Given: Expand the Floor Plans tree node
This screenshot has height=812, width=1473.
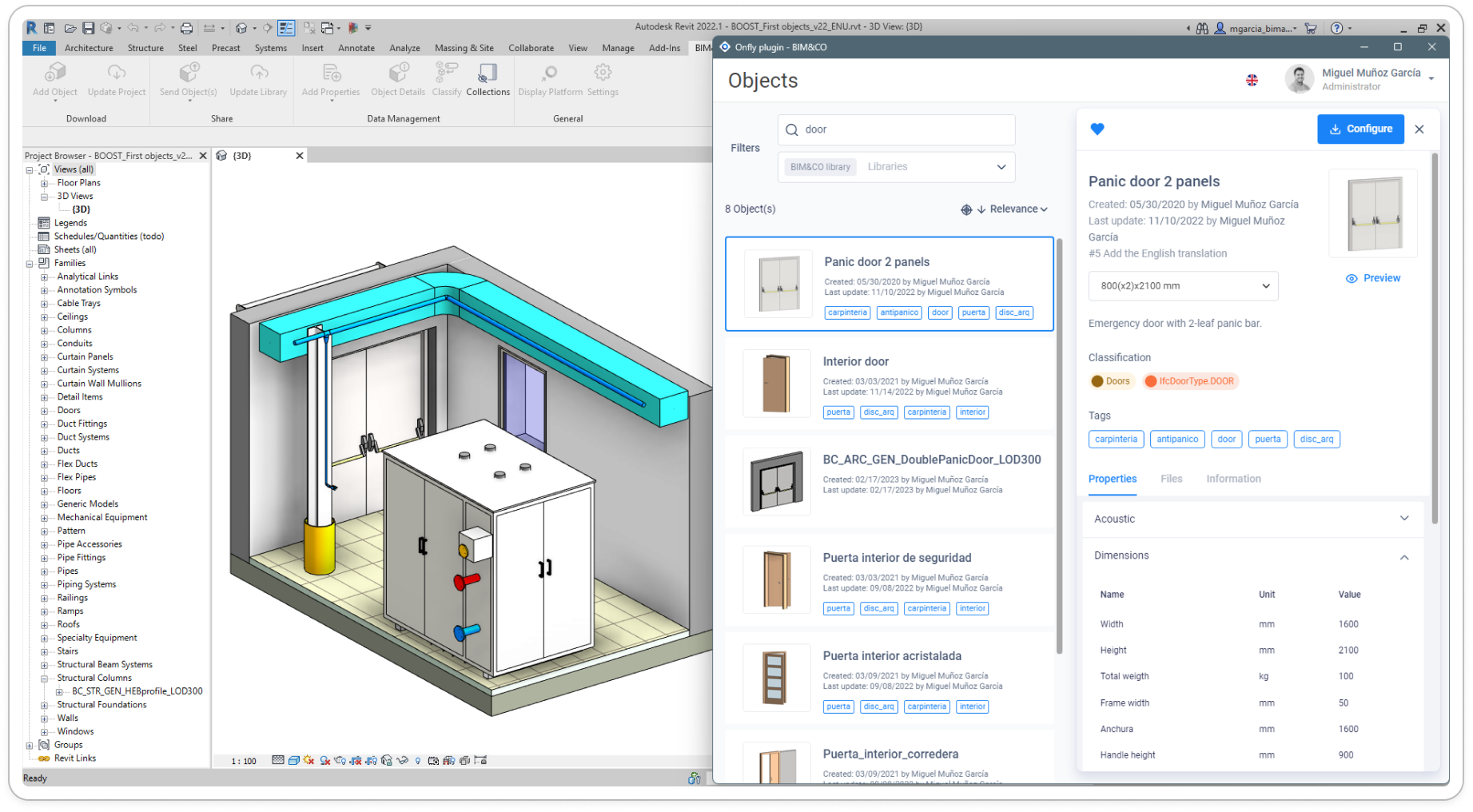Looking at the screenshot, I should click(44, 183).
